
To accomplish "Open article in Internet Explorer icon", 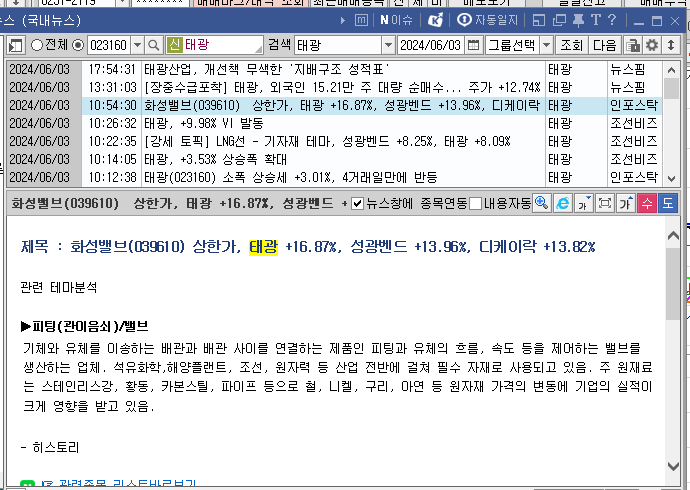I will click(563, 203).
